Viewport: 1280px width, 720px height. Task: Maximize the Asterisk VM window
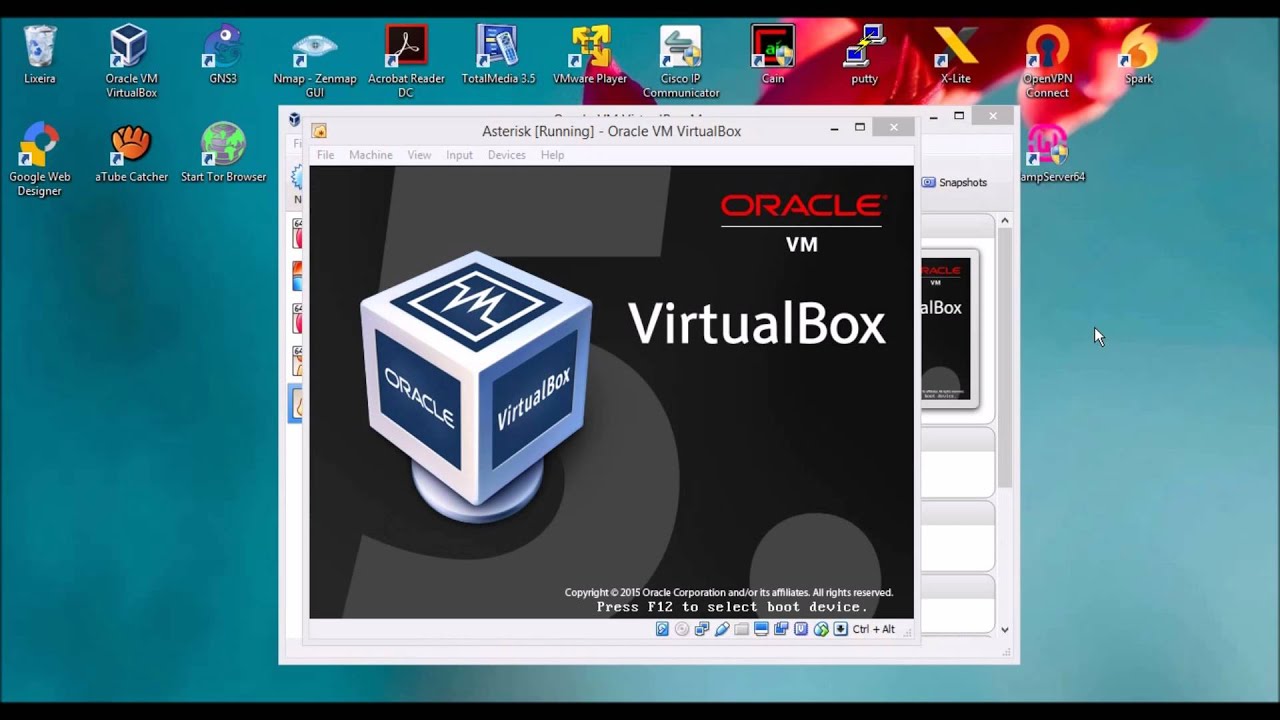tap(859, 128)
